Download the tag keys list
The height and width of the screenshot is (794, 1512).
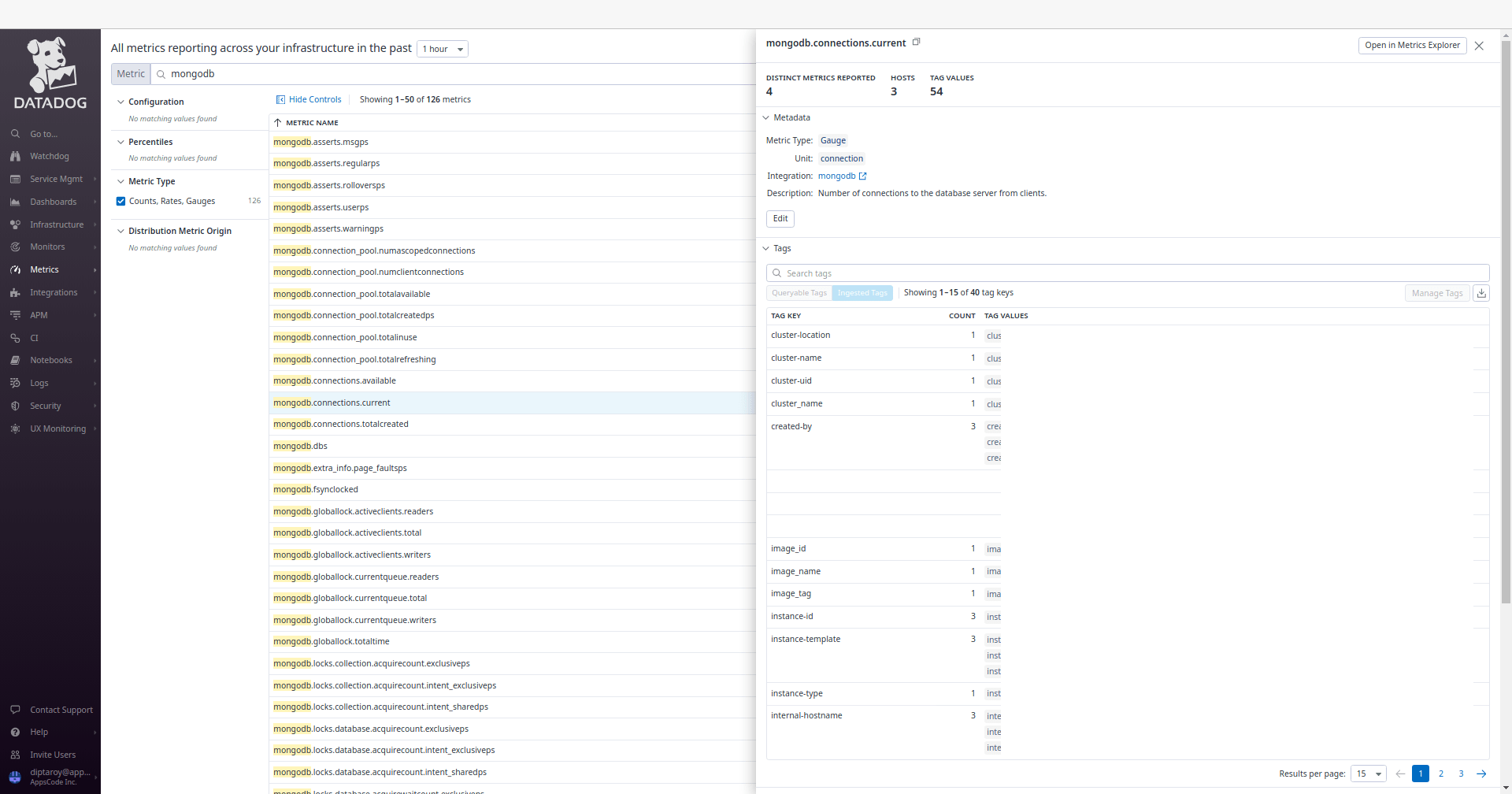click(1481, 292)
